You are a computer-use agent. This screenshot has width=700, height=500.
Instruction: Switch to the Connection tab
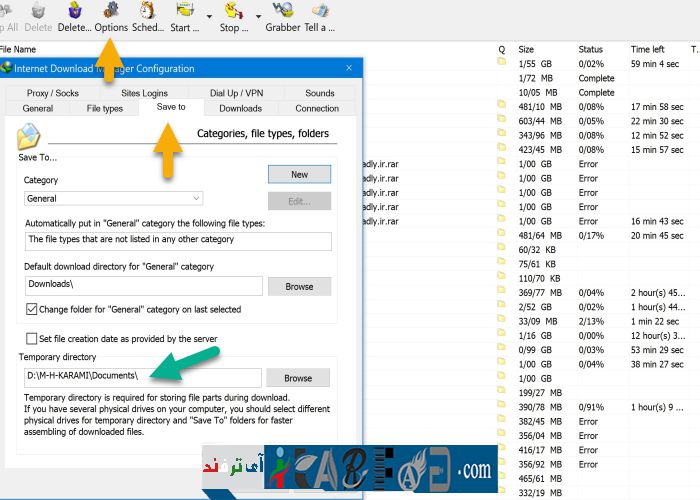point(317,108)
